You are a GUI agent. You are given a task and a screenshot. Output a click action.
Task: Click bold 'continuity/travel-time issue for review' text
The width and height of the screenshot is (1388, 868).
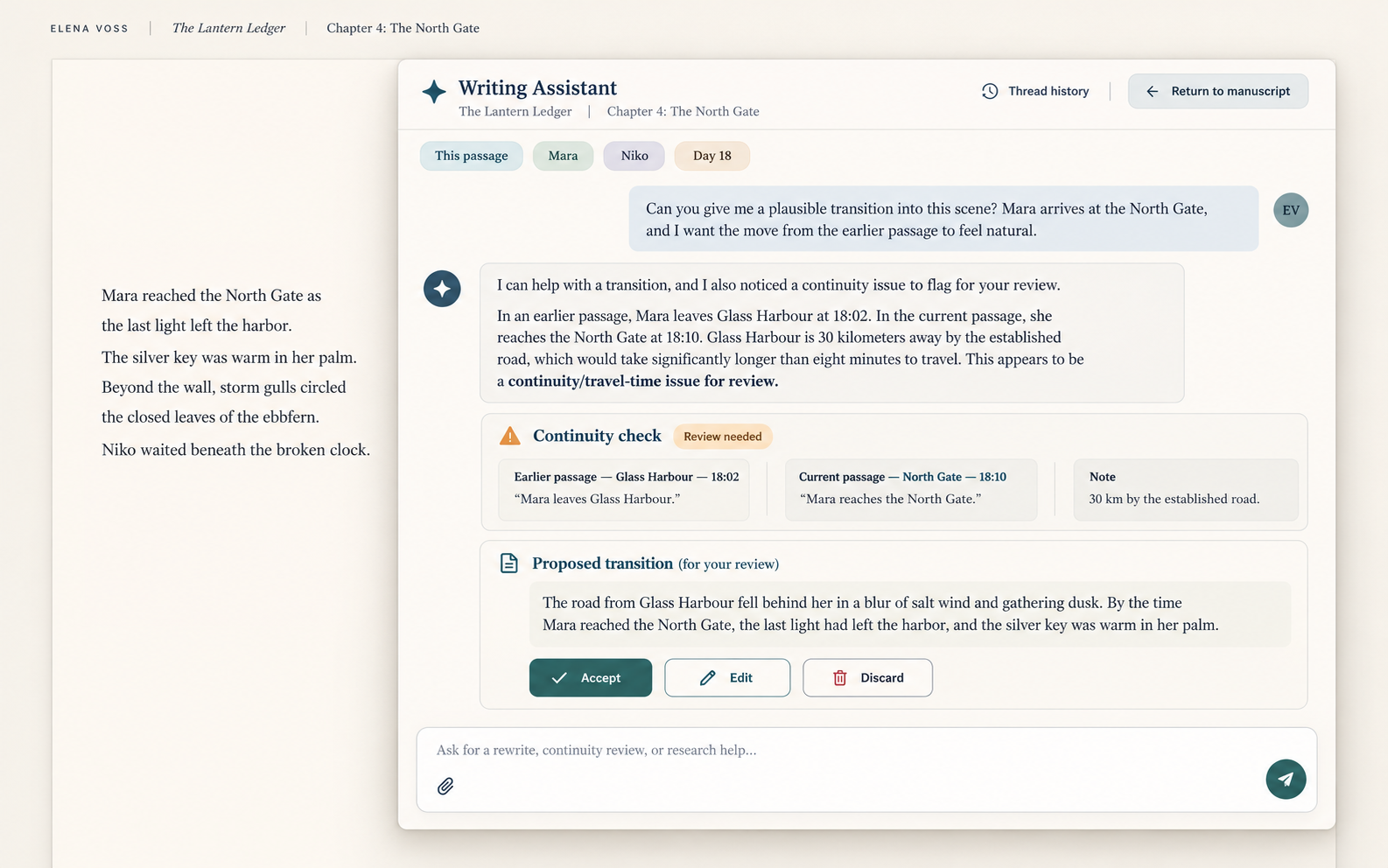[643, 381]
